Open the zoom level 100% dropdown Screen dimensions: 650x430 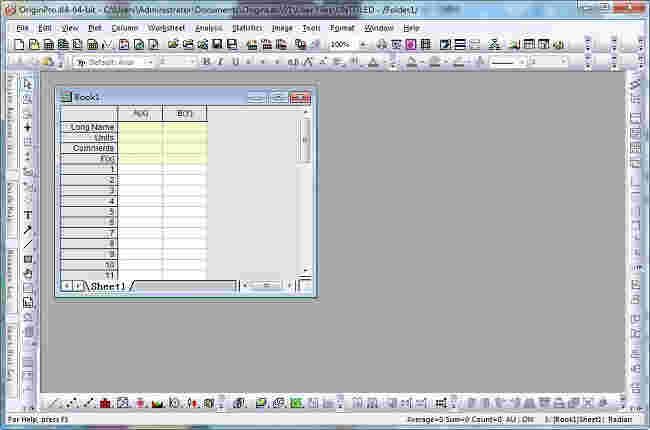click(x=362, y=45)
